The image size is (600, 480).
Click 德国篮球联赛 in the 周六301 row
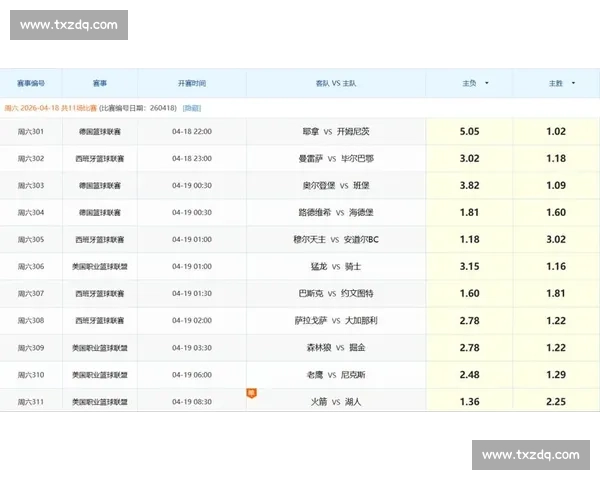[x=100, y=131]
